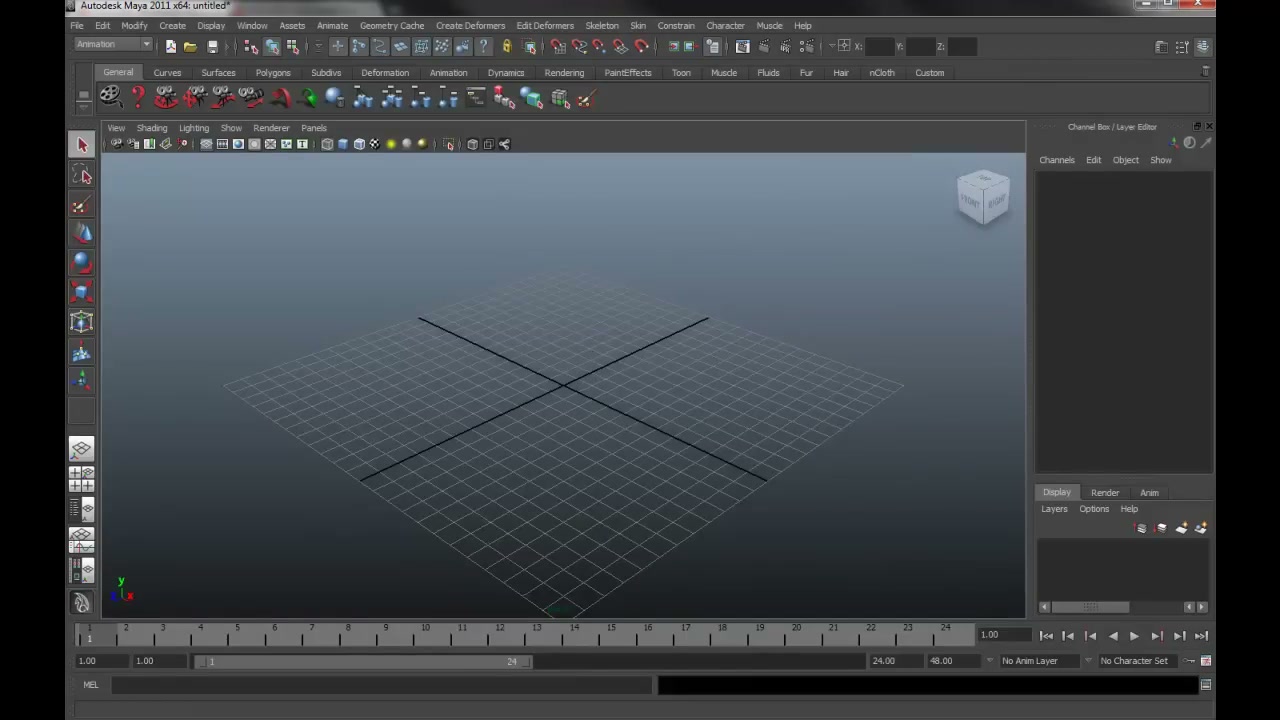Screen dimensions: 1280x720
Task: Pick the Rotate tool sphere icon
Action: [x=82, y=263]
